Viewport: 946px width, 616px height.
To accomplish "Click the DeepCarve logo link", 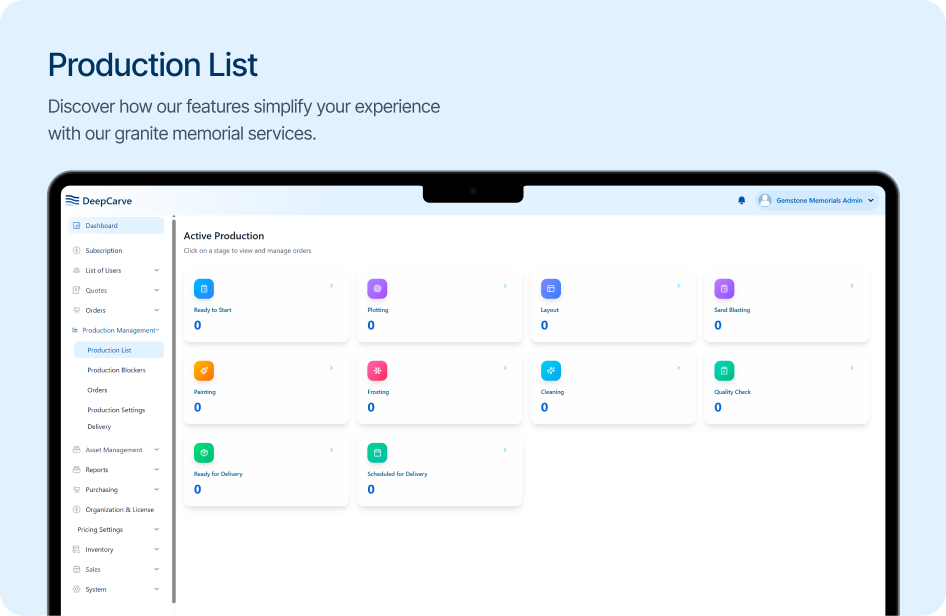I will [x=99, y=200].
